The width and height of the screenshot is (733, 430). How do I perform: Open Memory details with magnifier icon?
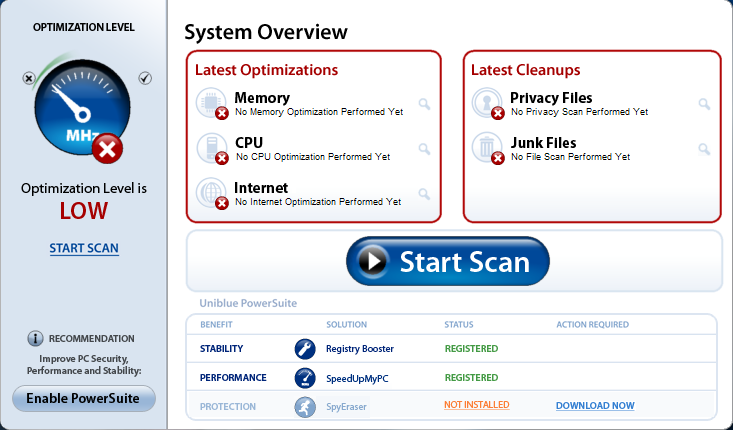(x=424, y=104)
